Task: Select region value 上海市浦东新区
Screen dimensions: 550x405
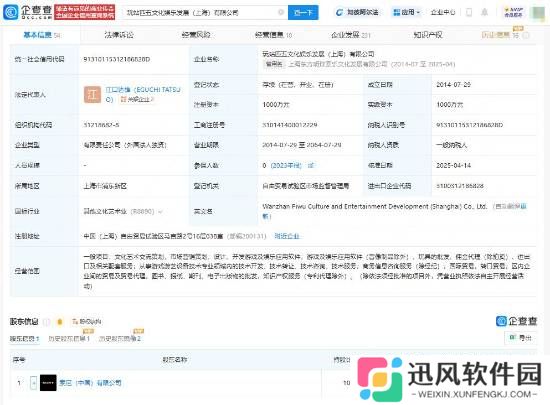Action: (x=105, y=186)
